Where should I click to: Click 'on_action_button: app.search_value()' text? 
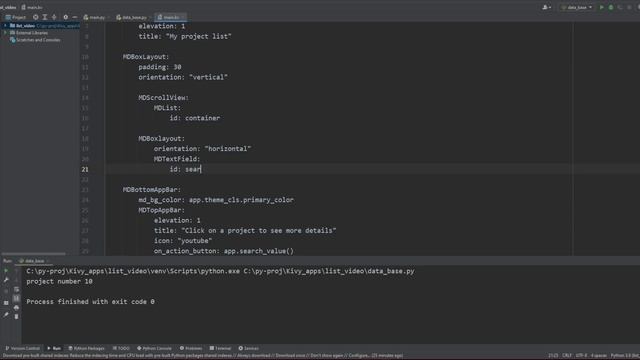224,251
